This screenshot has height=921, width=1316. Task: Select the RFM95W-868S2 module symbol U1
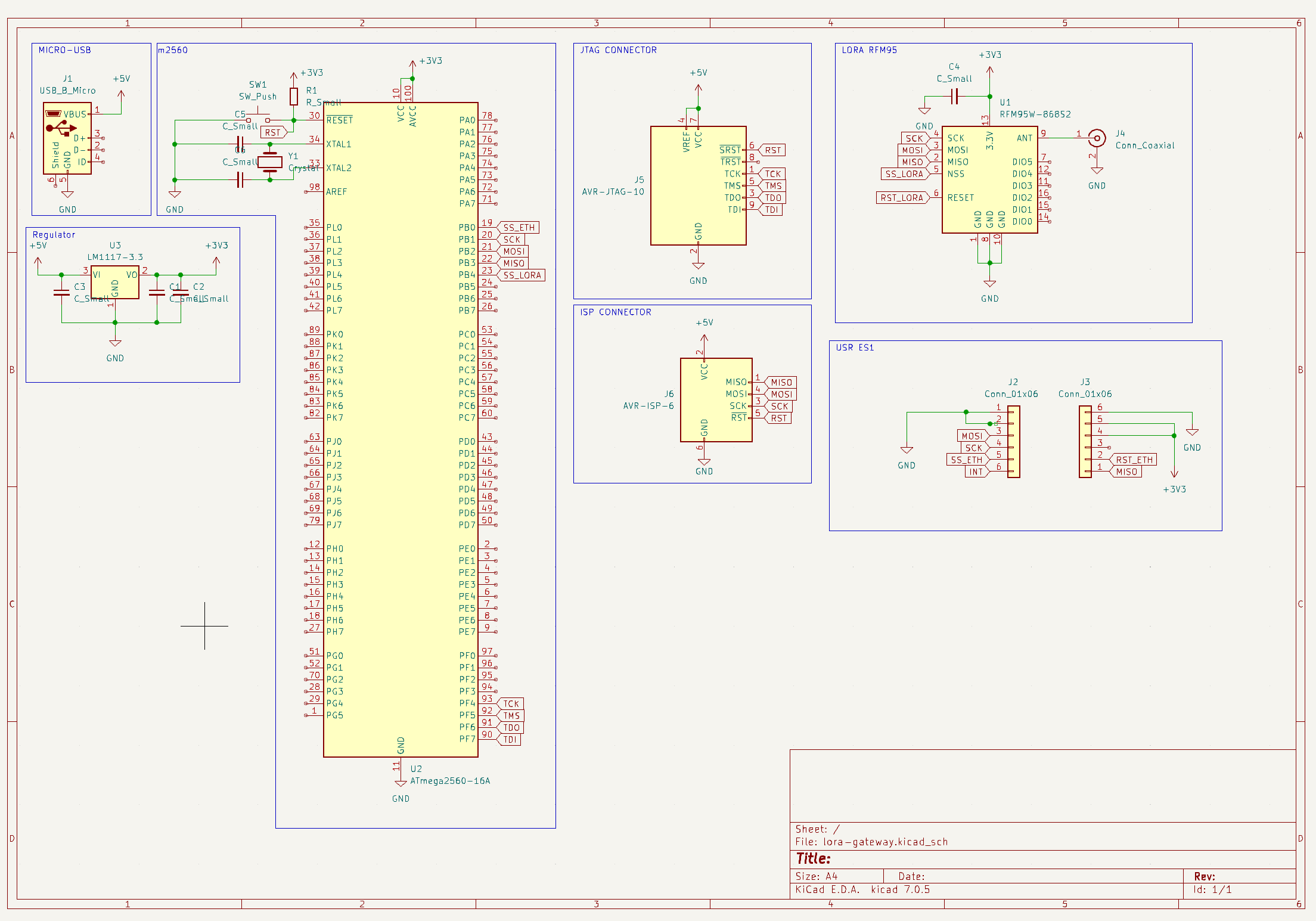(989, 179)
